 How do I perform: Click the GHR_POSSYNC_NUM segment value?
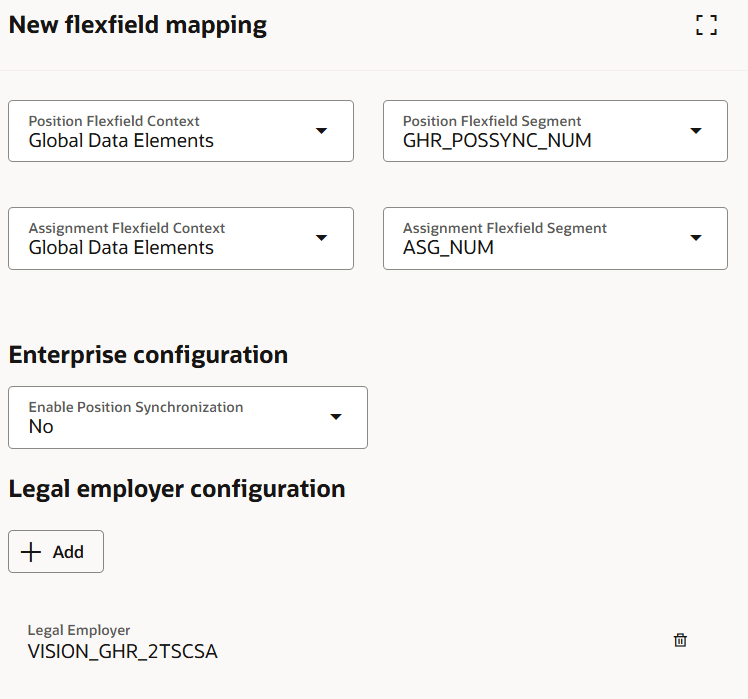(497, 141)
